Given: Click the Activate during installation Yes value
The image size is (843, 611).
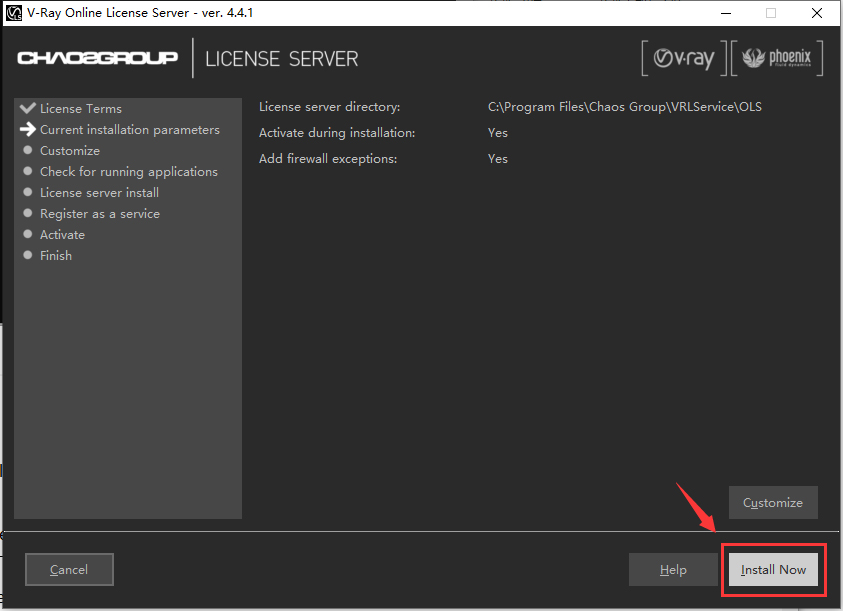Looking at the screenshot, I should (x=498, y=133).
